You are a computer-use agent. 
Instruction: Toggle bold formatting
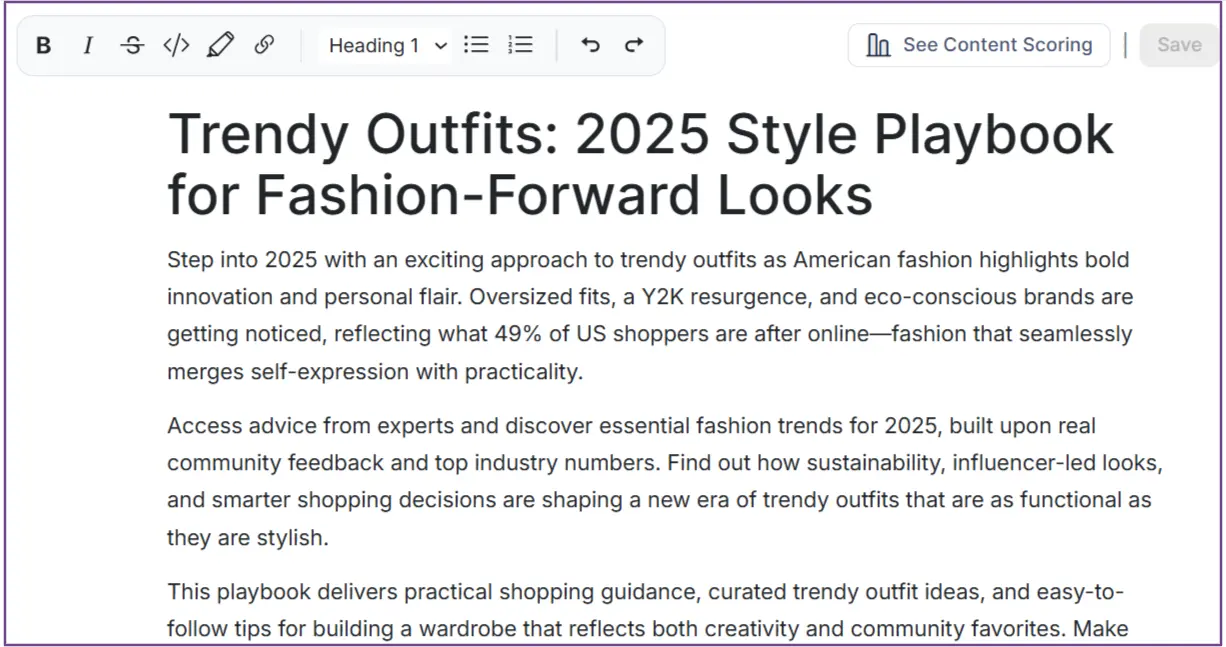pyautogui.click(x=43, y=46)
